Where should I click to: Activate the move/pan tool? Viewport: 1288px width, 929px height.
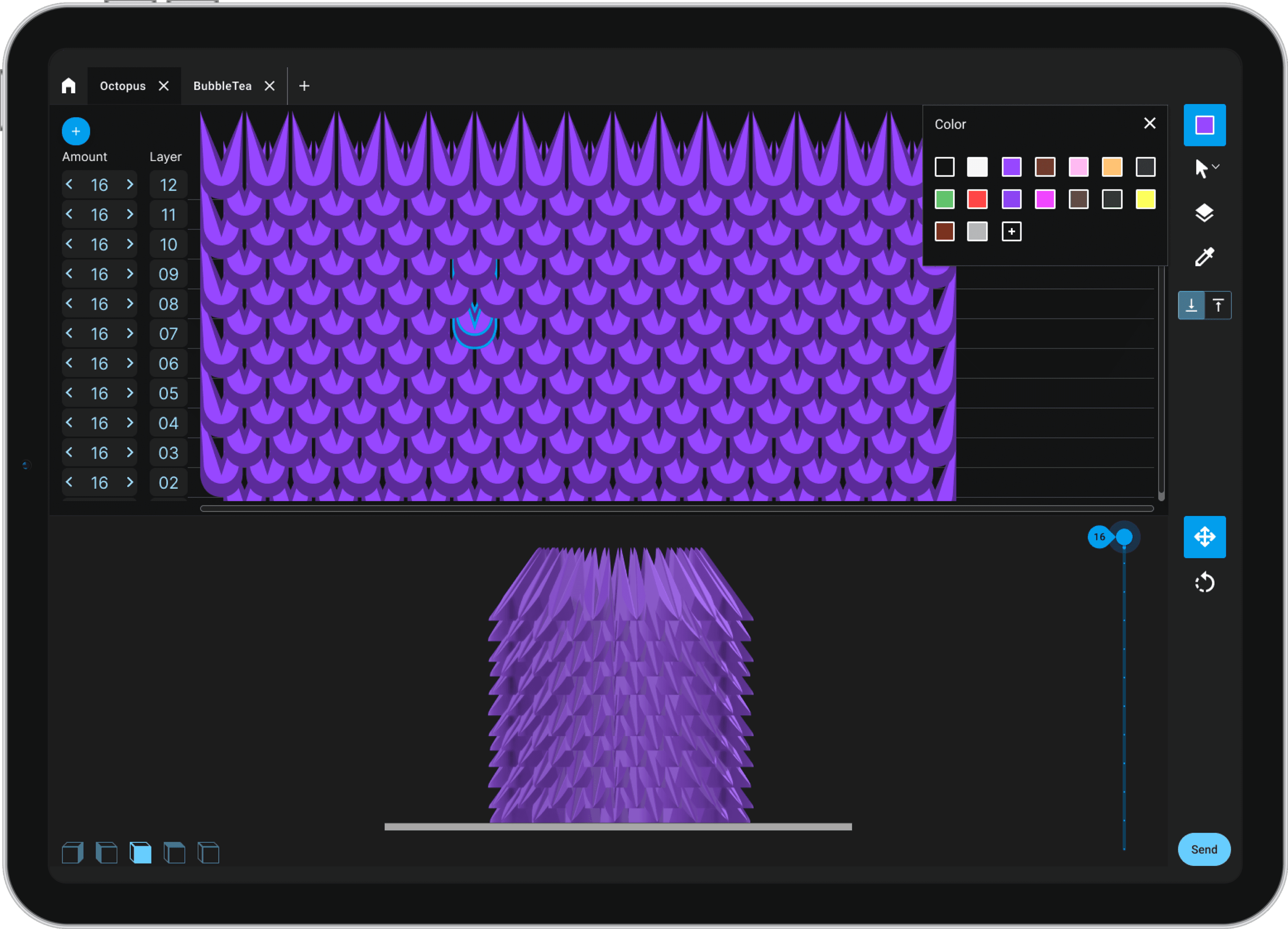pyautogui.click(x=1204, y=537)
